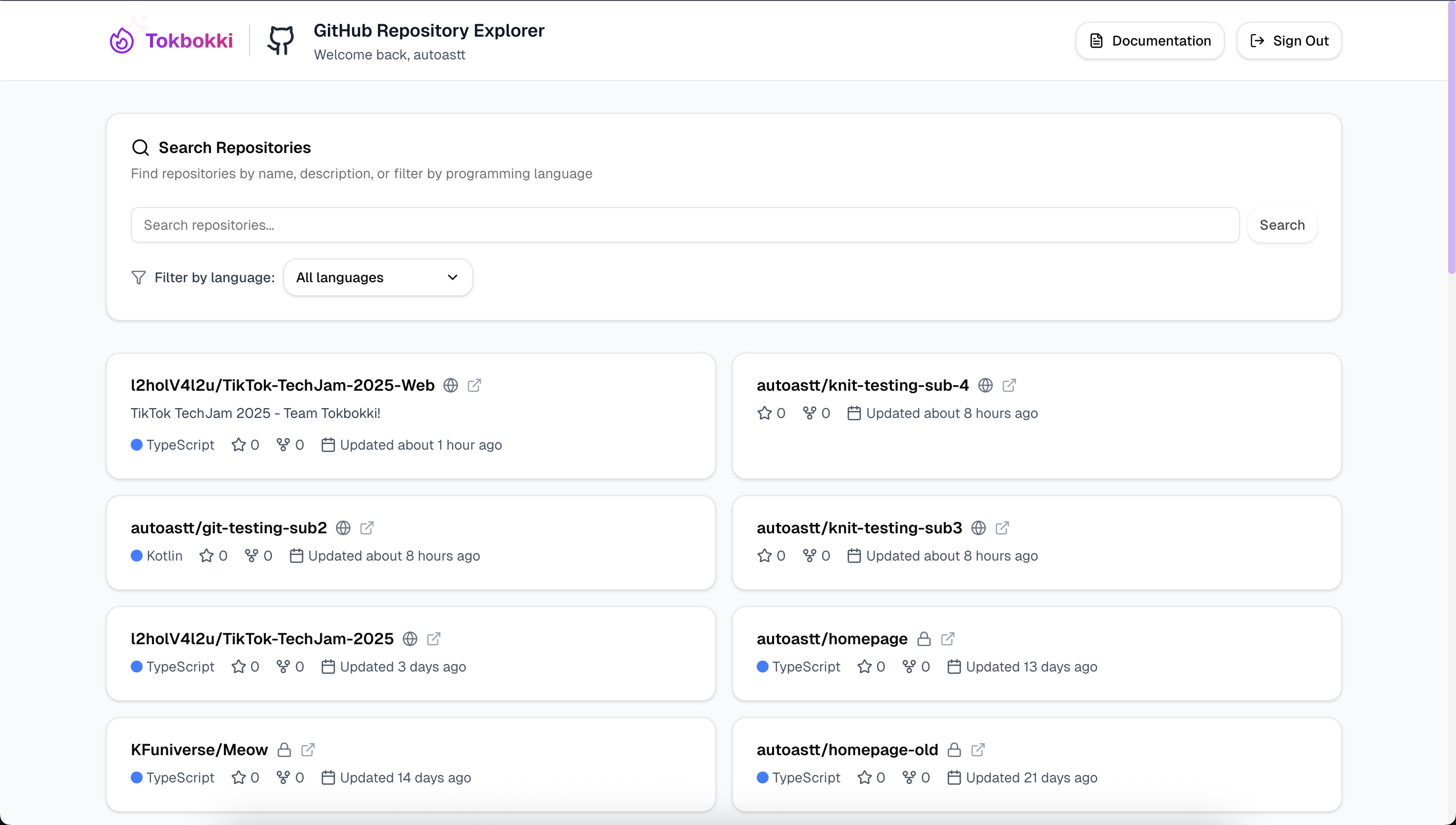Screen dimensions: 1456x825
Task: Click the lock icon on KFuniverse/Meow
Action: pyautogui.click(x=284, y=750)
